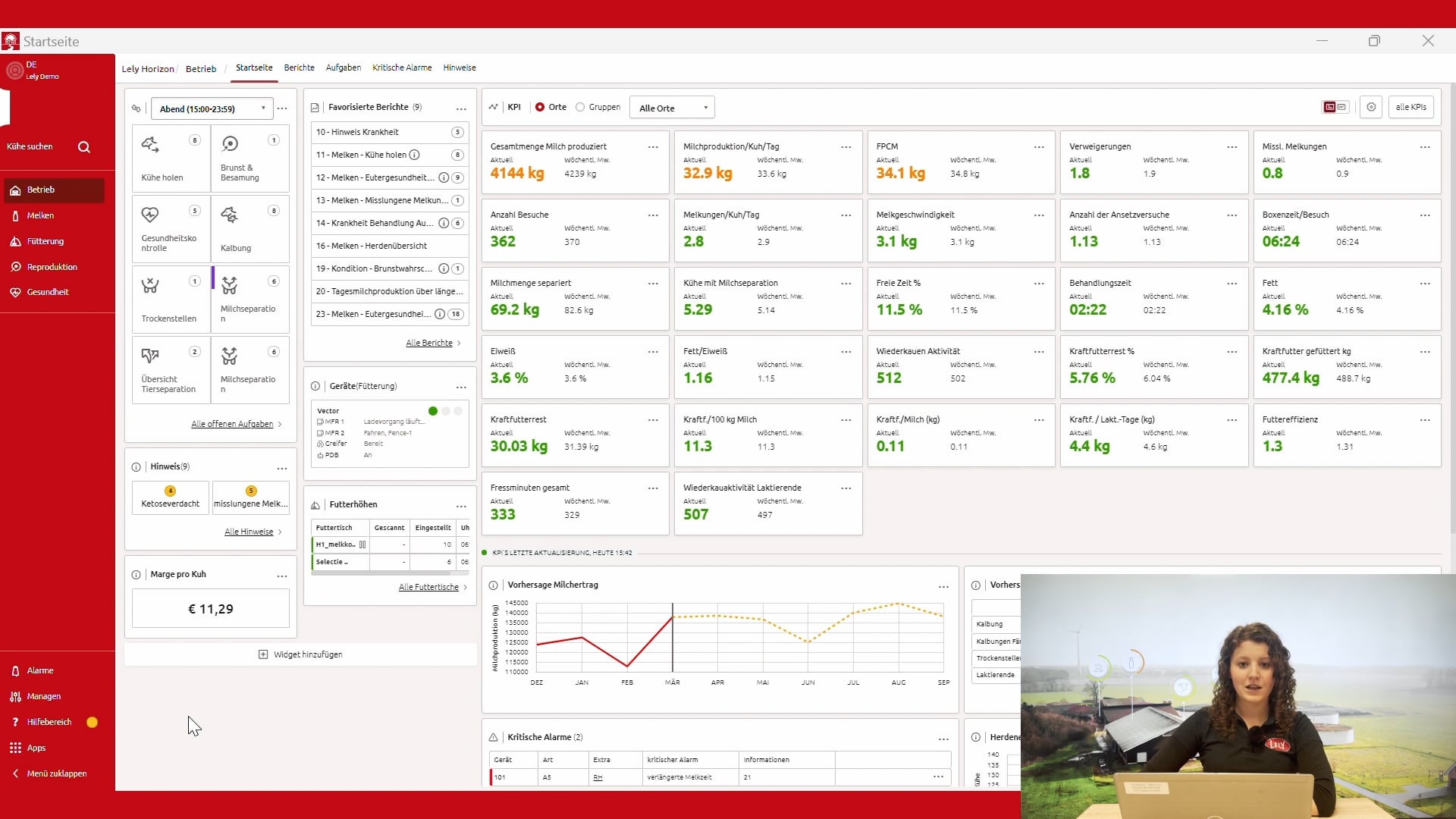The height and width of the screenshot is (819, 1456).
Task: Click info icon next to Vorhersage Milchertrag
Action: (x=494, y=585)
